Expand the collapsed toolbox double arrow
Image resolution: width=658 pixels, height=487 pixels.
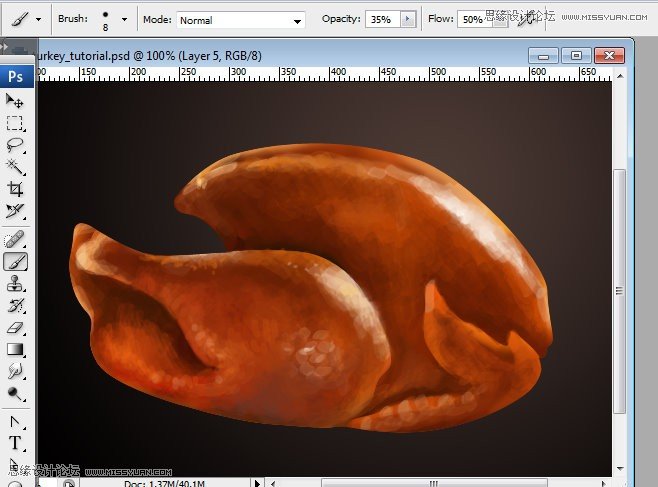[5, 46]
